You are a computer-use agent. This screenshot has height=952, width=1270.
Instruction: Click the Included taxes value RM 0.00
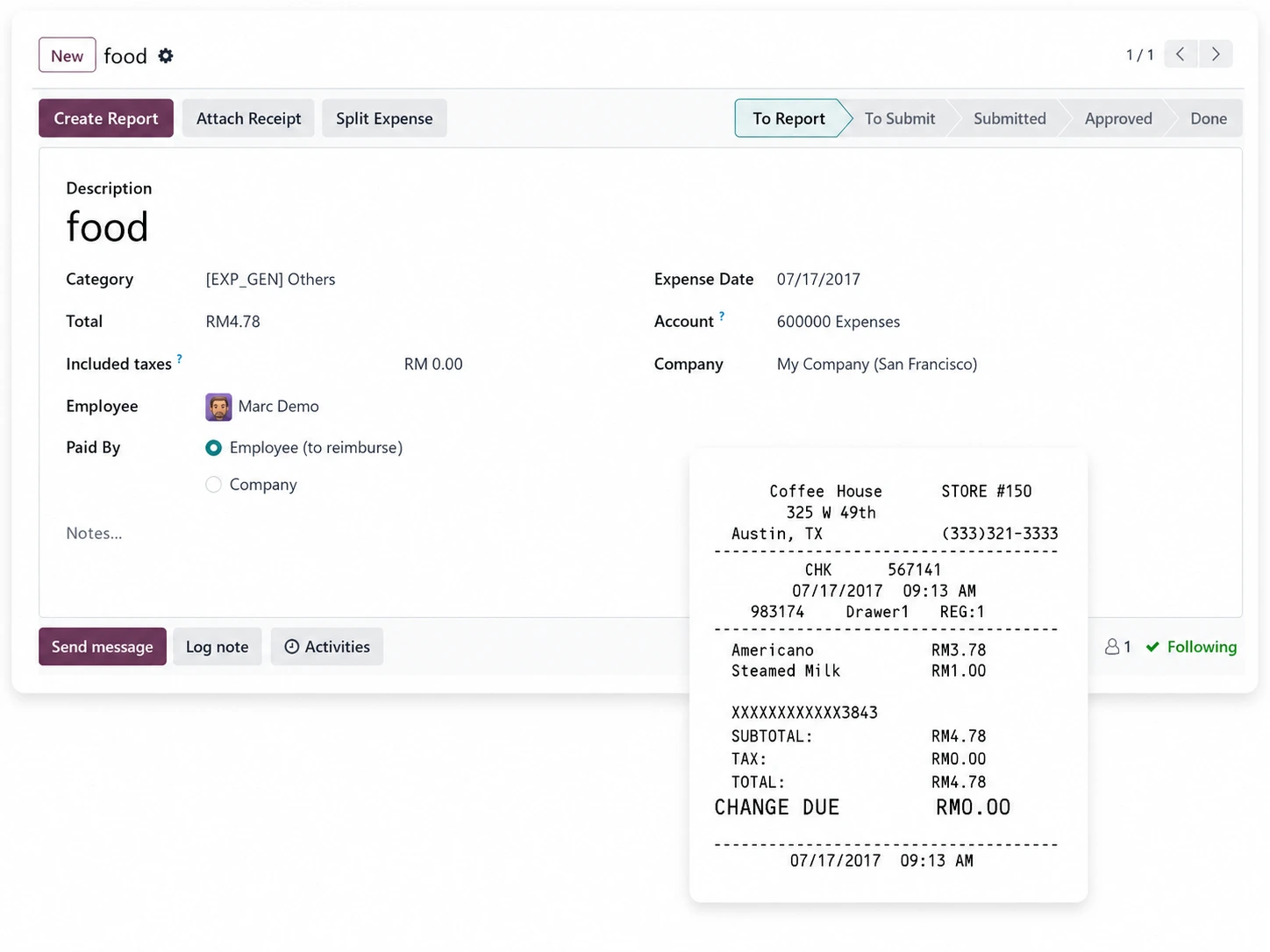pos(433,364)
